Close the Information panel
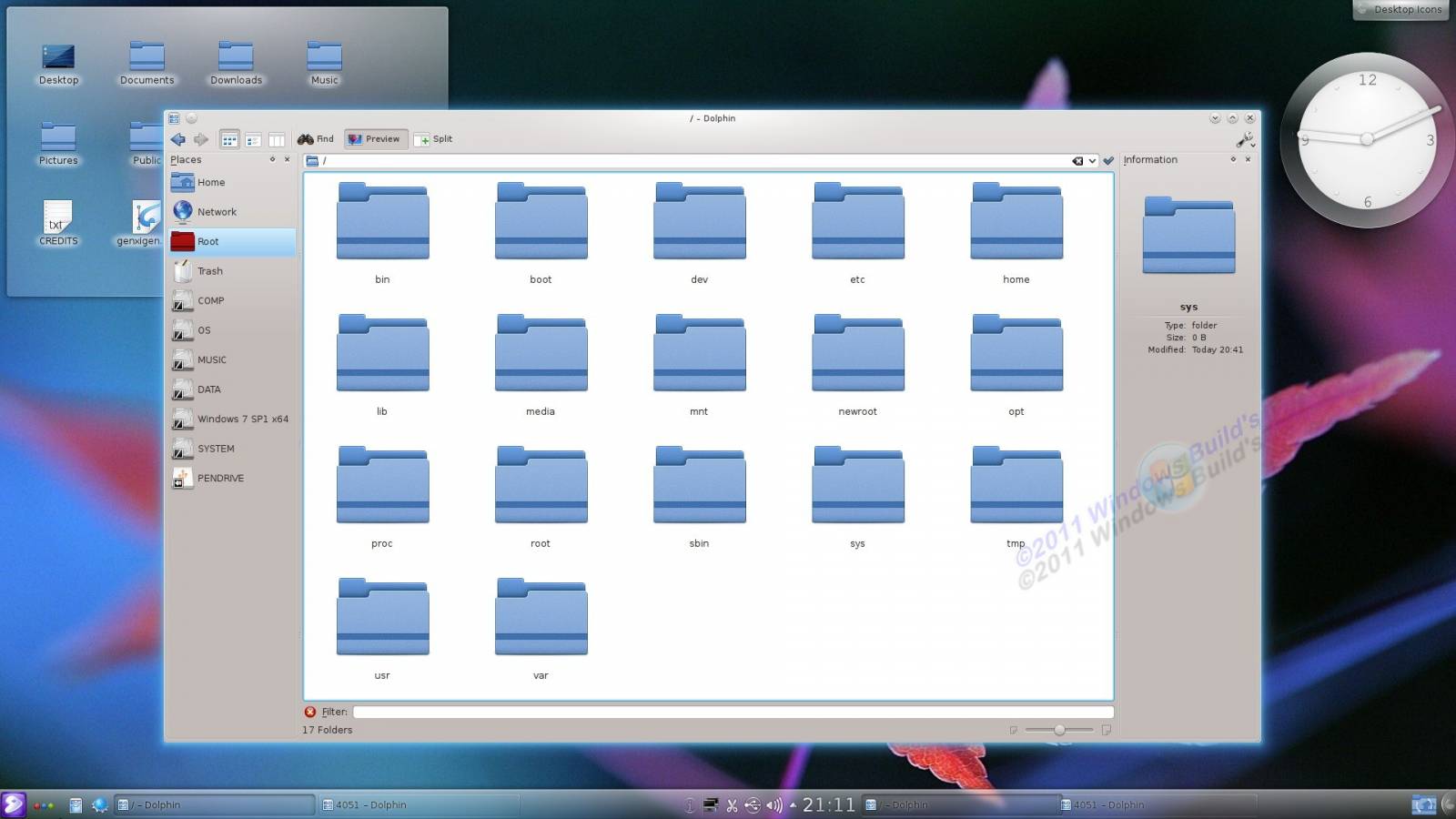The height and width of the screenshot is (819, 1456). point(1248,159)
